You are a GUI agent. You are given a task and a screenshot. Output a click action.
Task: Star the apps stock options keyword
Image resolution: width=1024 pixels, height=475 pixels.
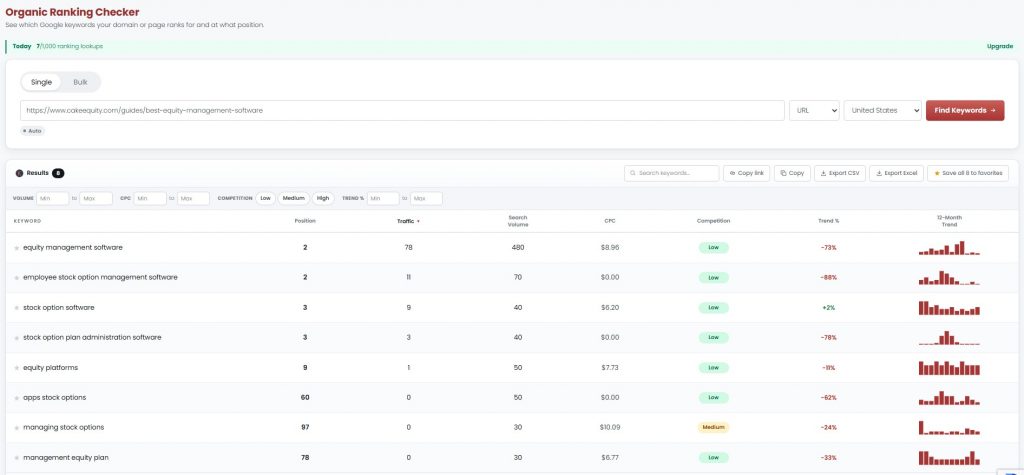click(17, 399)
